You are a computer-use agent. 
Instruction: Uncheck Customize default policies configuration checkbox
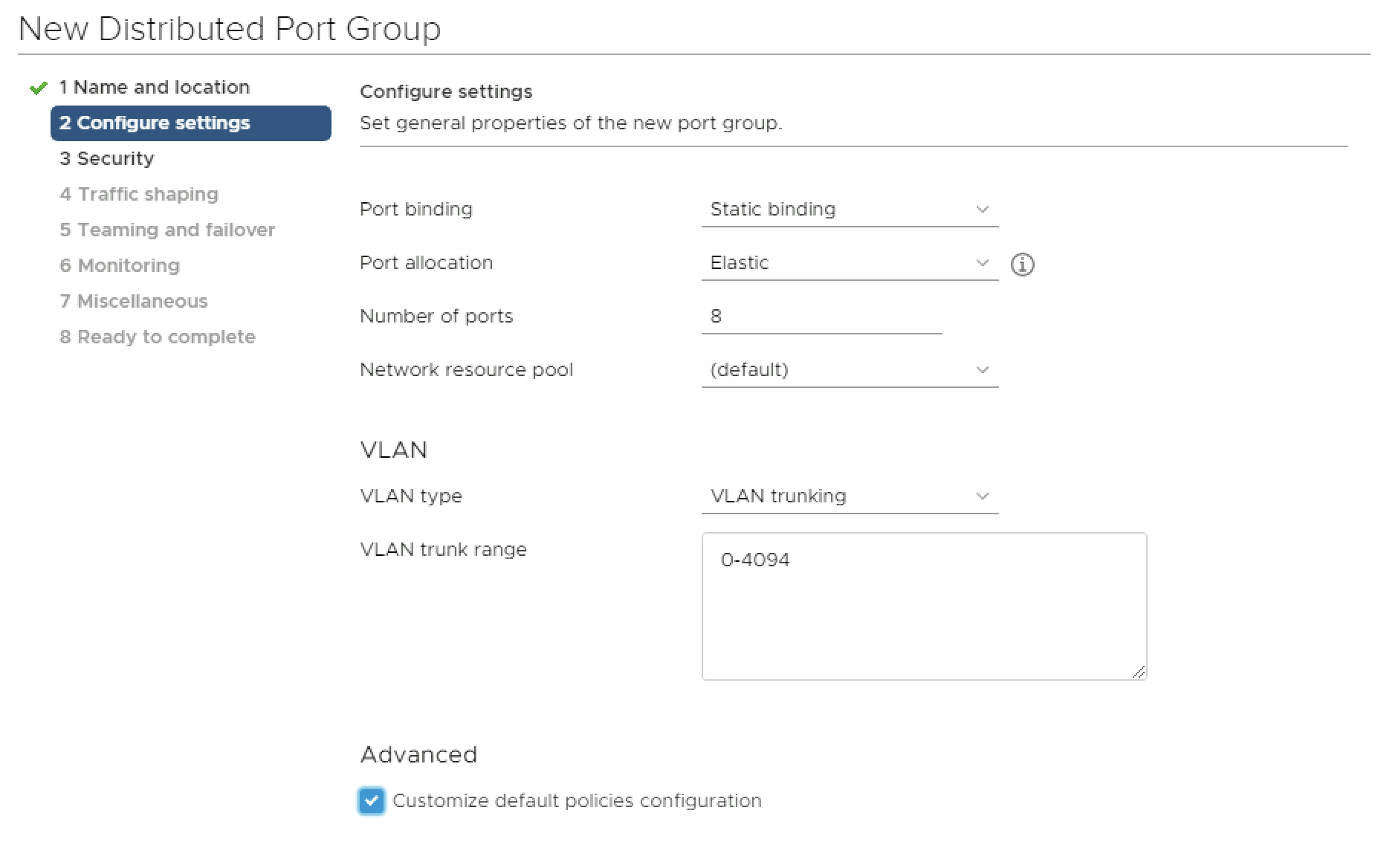click(x=372, y=800)
